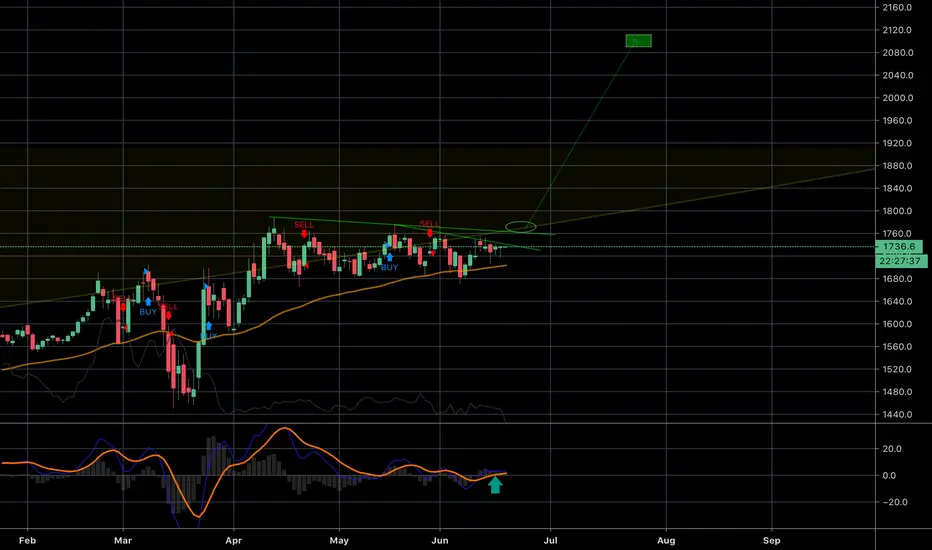Image resolution: width=932 pixels, height=550 pixels.
Task: Click the 1880.0 price axis label
Action: tap(898, 166)
